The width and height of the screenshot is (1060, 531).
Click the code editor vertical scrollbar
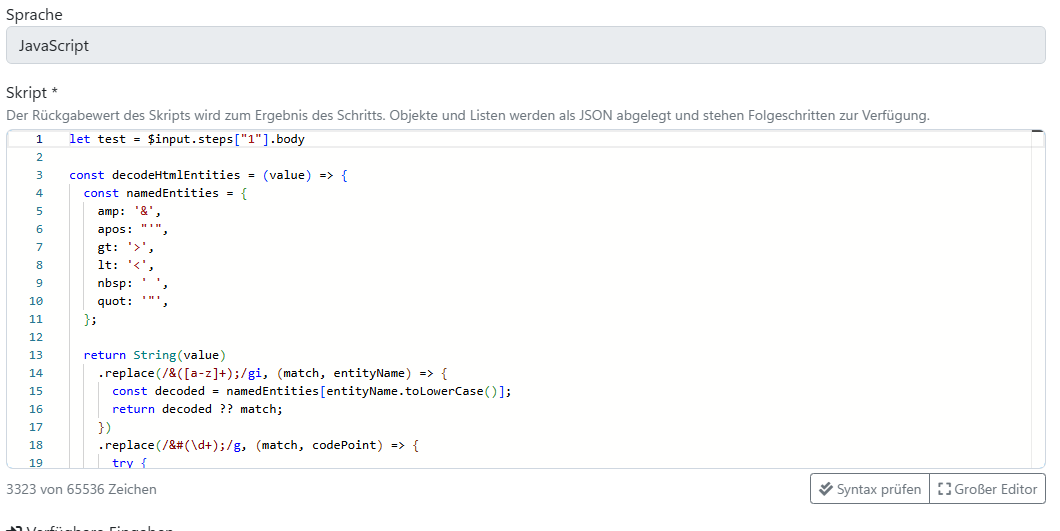1038,298
